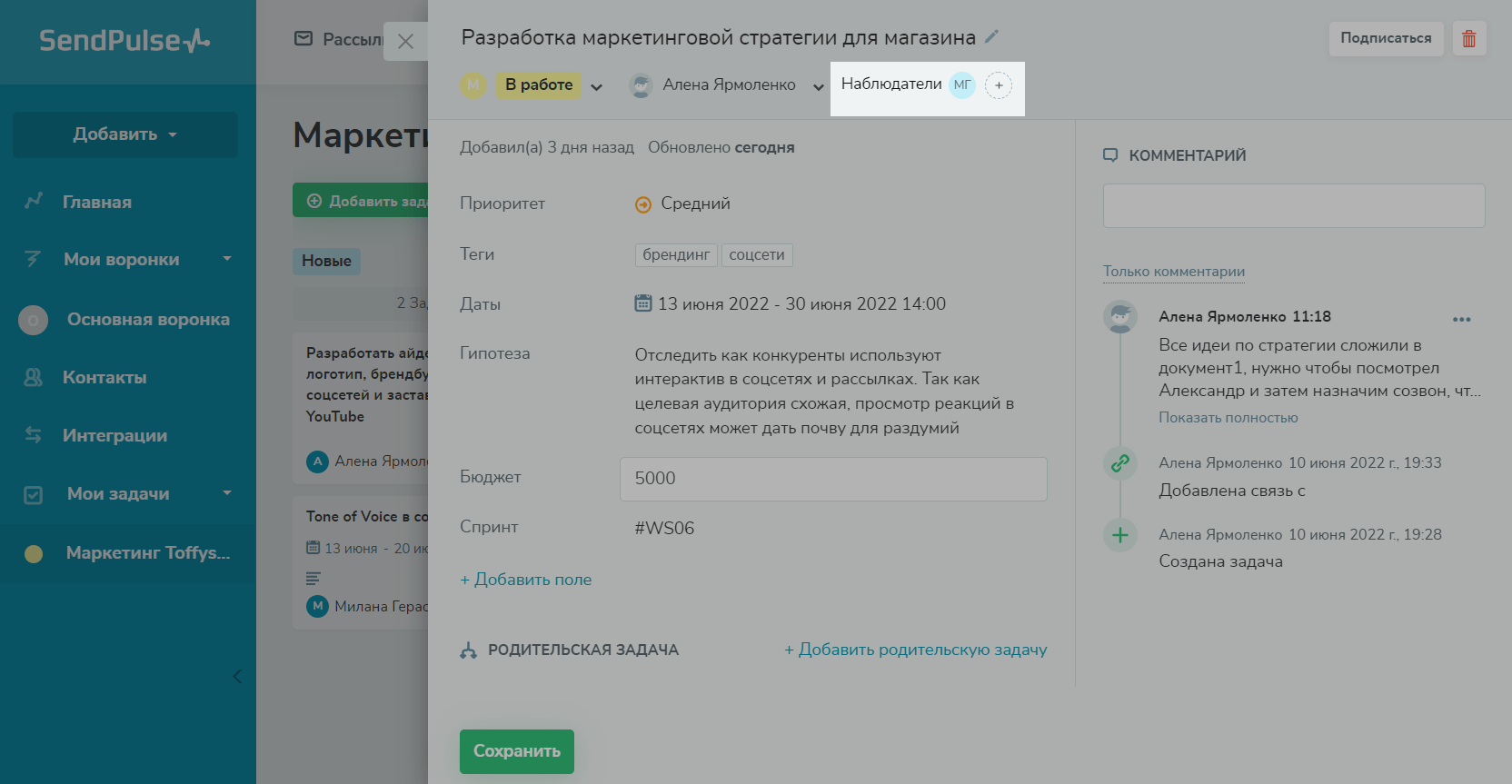Click the '+ Добавить поле' link

(x=526, y=580)
